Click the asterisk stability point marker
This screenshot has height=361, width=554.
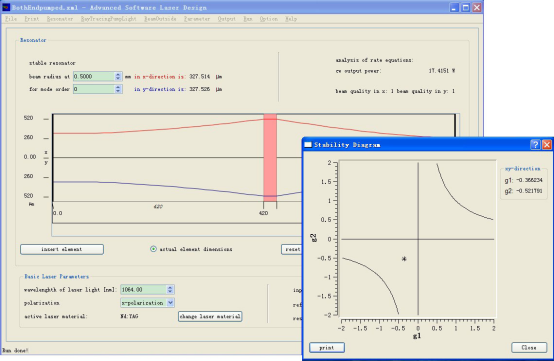click(404, 259)
